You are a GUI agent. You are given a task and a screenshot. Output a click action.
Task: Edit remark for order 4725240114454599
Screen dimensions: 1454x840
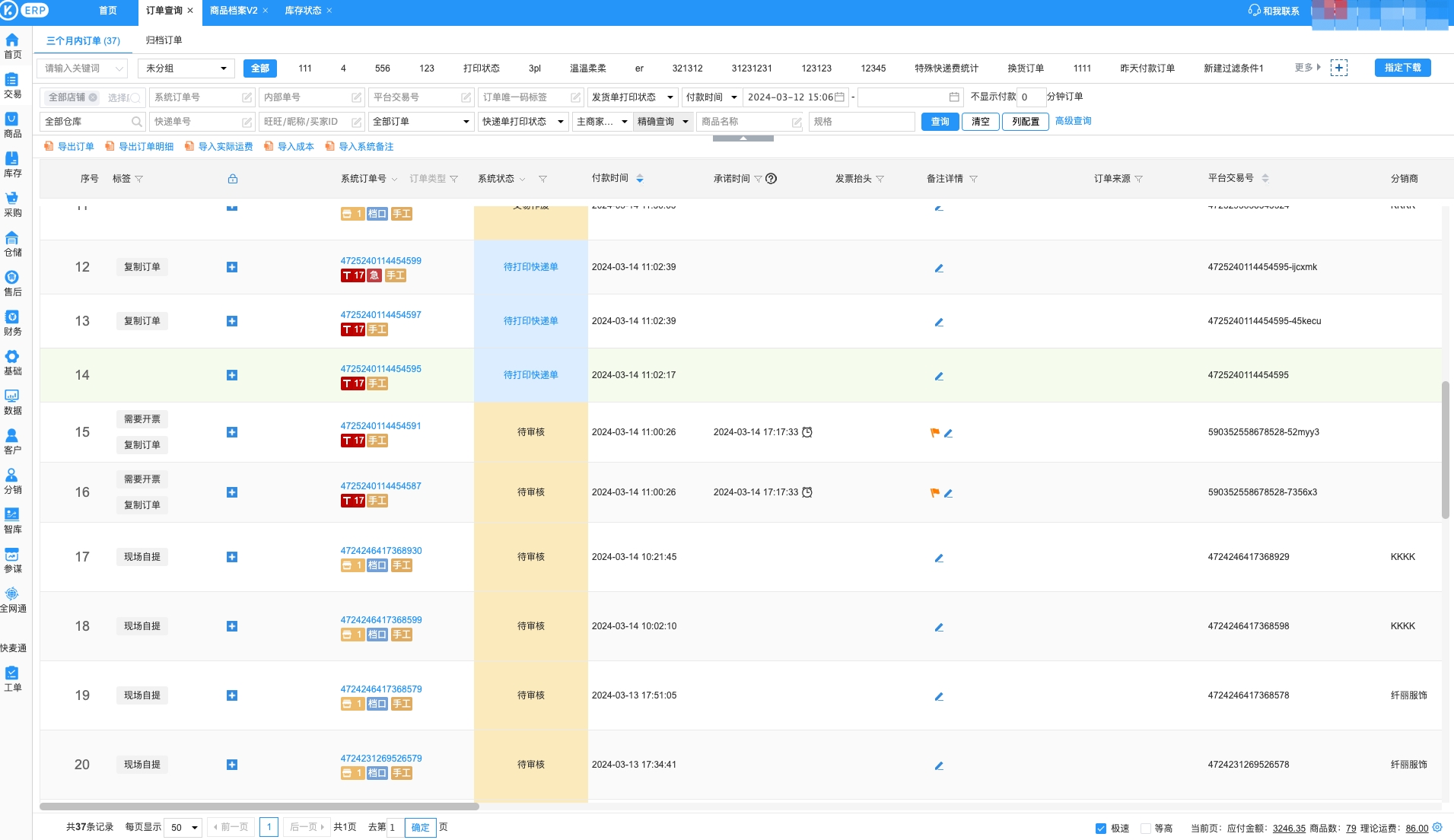pos(939,268)
